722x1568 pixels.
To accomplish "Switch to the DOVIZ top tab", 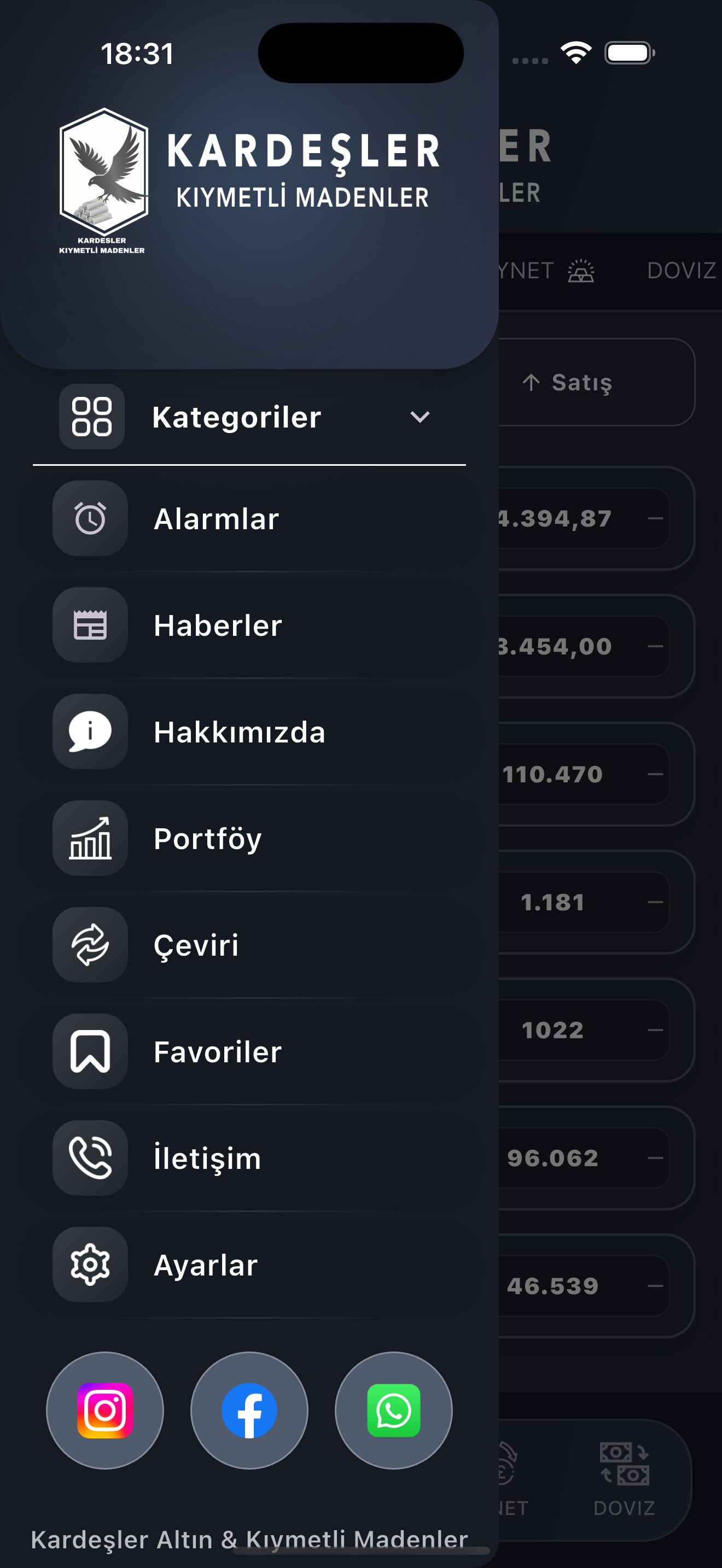I will pos(681,270).
